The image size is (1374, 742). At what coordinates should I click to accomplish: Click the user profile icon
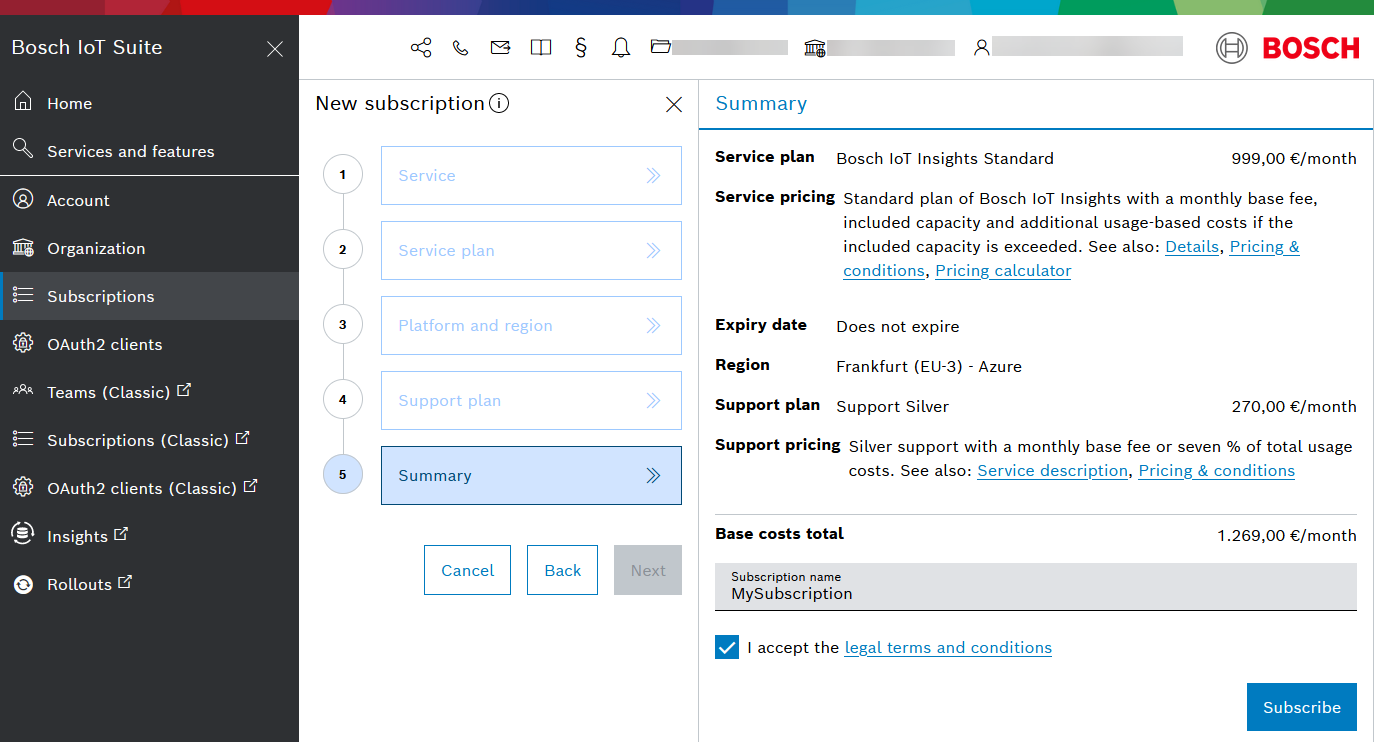(982, 48)
